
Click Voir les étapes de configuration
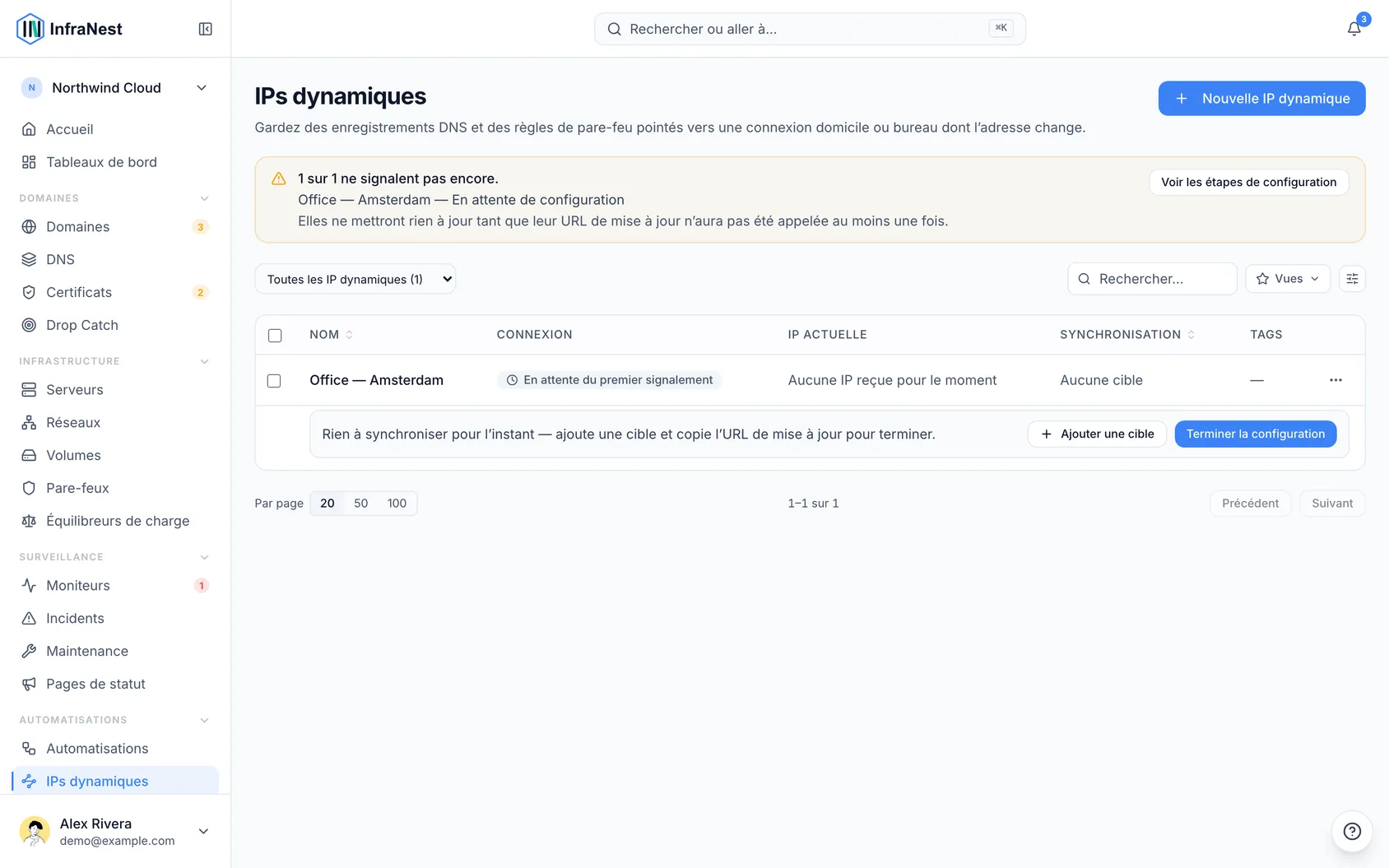click(x=1248, y=182)
